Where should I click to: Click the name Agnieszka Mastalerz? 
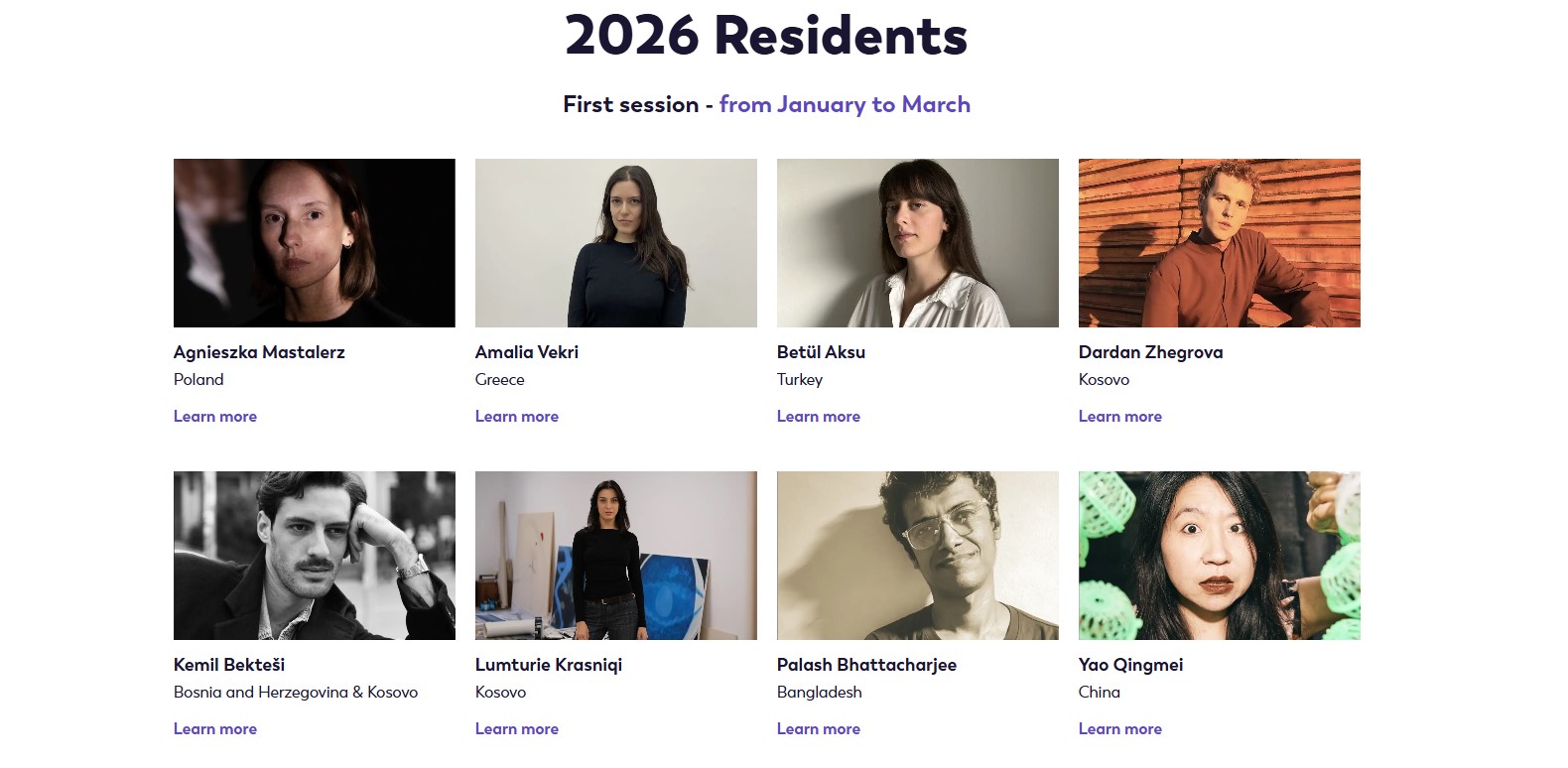pos(259,352)
